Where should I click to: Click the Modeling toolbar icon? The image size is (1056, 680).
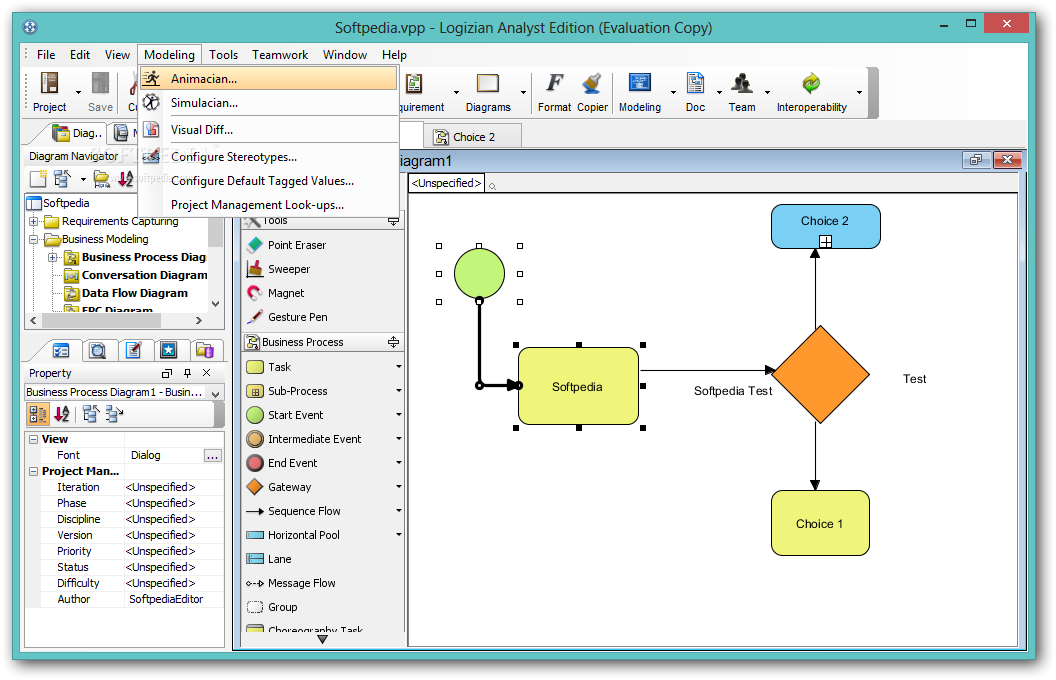[x=640, y=92]
